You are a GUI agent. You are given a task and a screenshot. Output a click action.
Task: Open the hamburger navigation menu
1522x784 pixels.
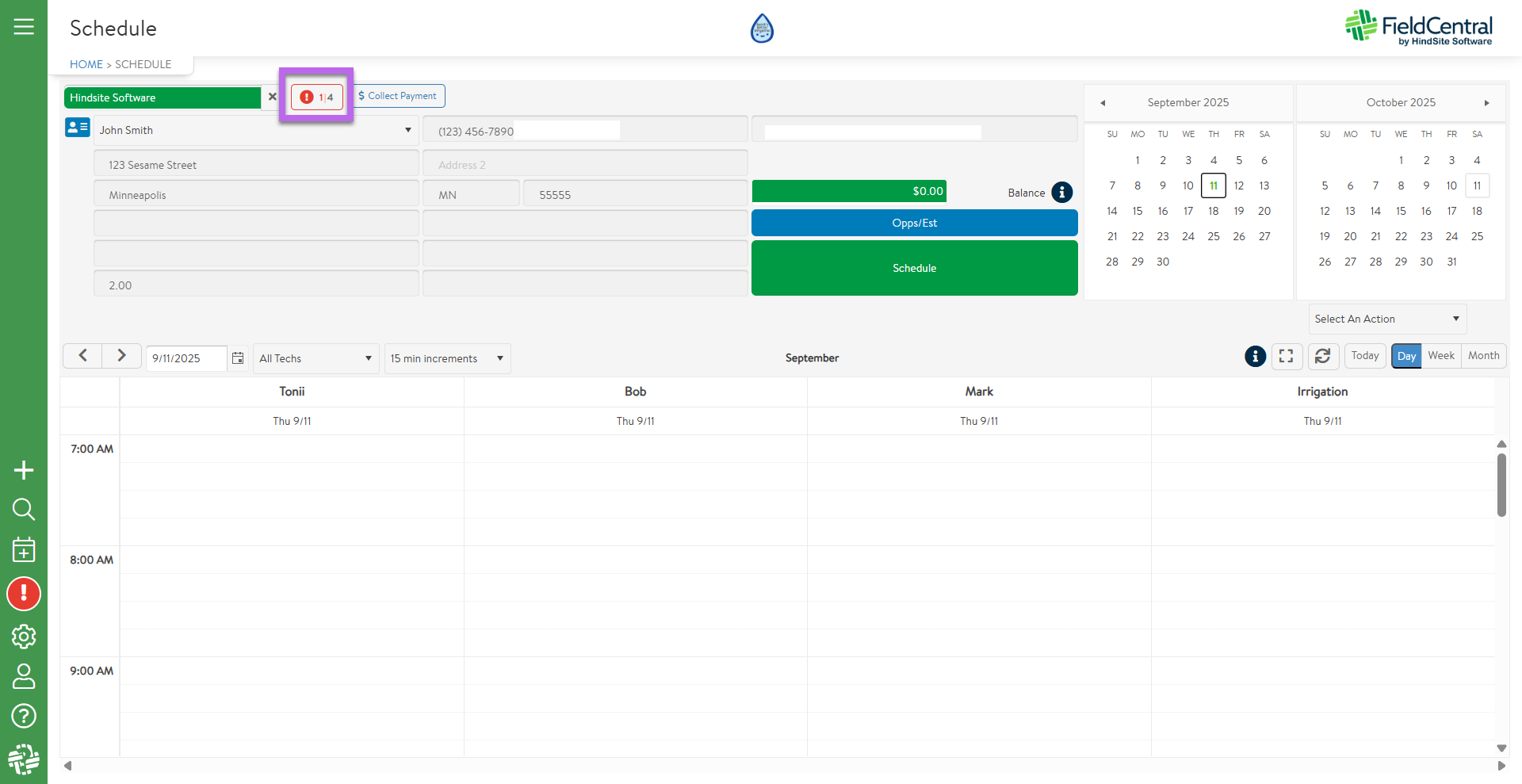coord(24,27)
